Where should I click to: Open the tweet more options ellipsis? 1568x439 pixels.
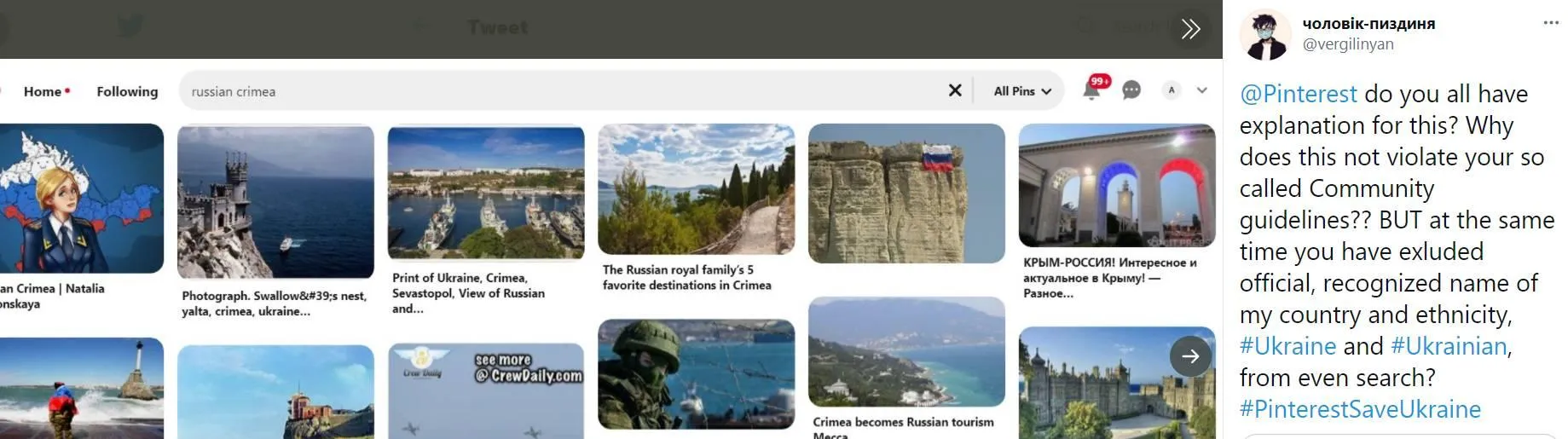pyautogui.click(x=1551, y=23)
